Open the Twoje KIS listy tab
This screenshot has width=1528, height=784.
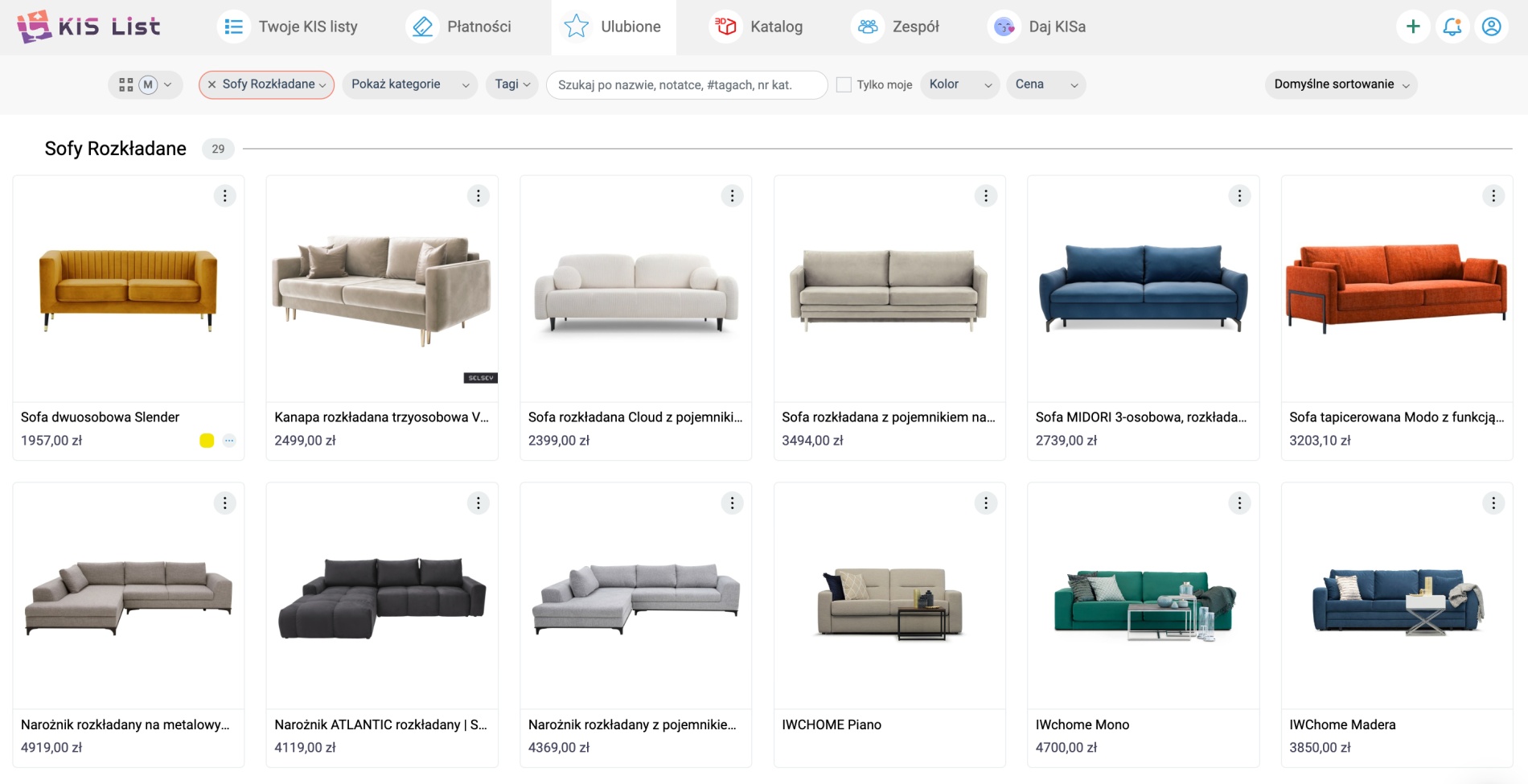click(288, 27)
